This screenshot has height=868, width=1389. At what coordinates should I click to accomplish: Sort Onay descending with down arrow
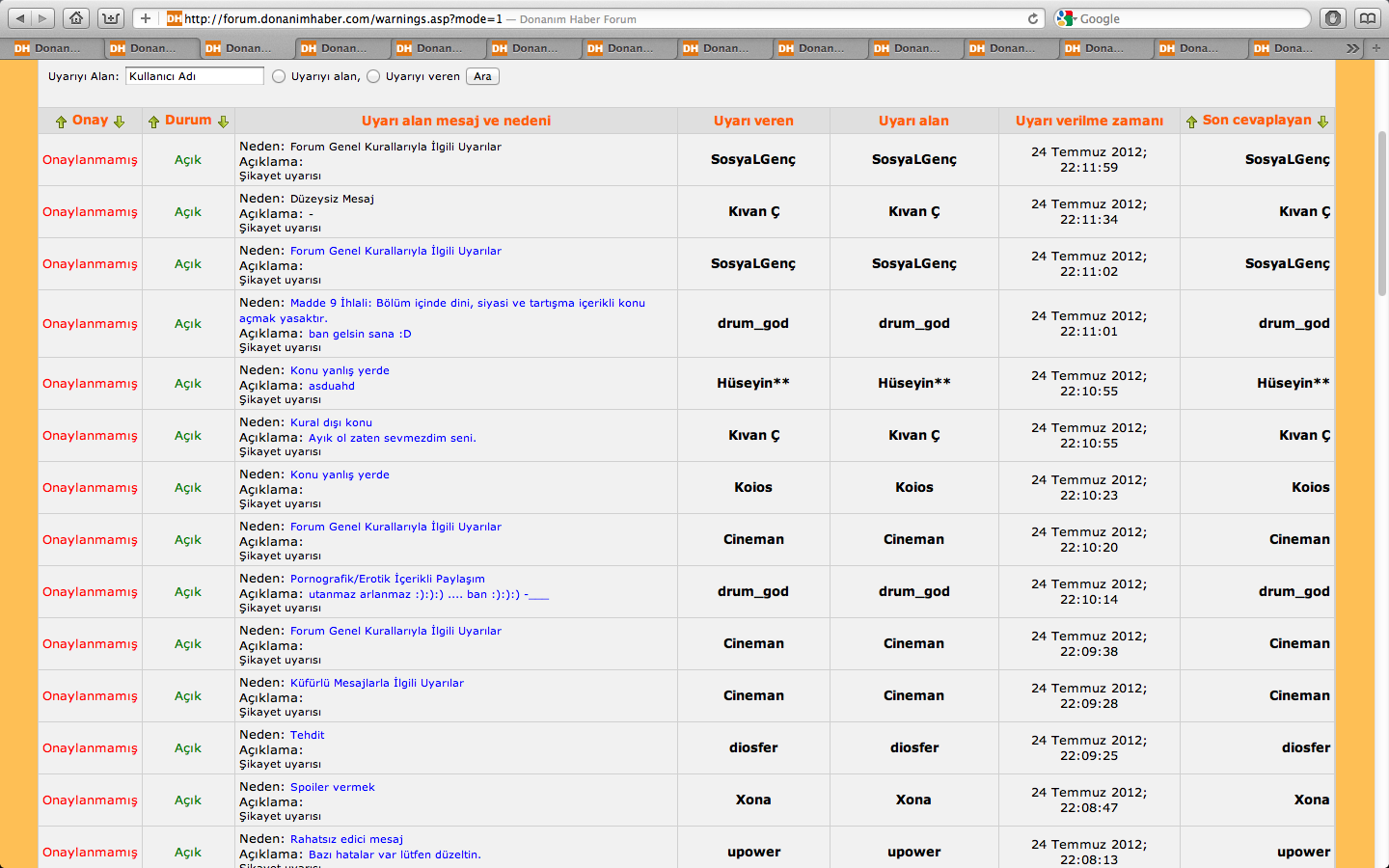click(120, 122)
